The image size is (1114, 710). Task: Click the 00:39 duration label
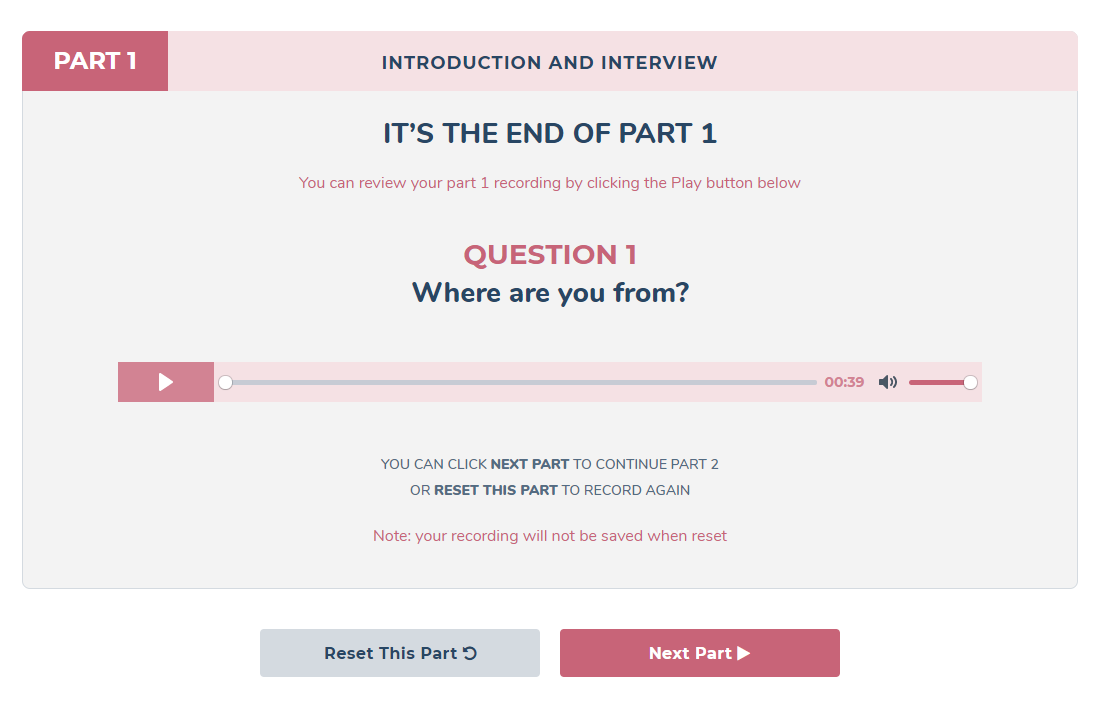[845, 382]
